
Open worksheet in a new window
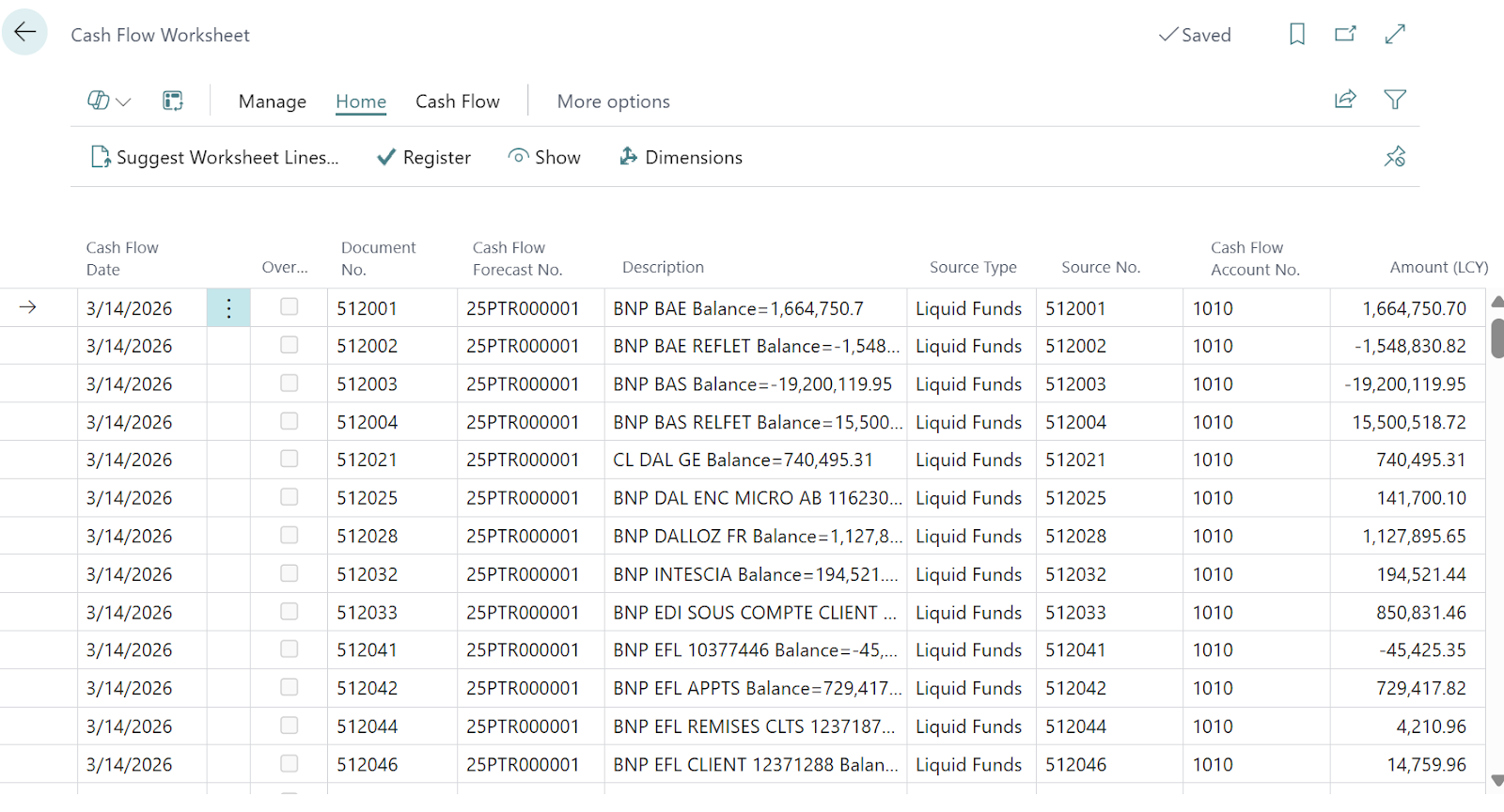click(1345, 35)
